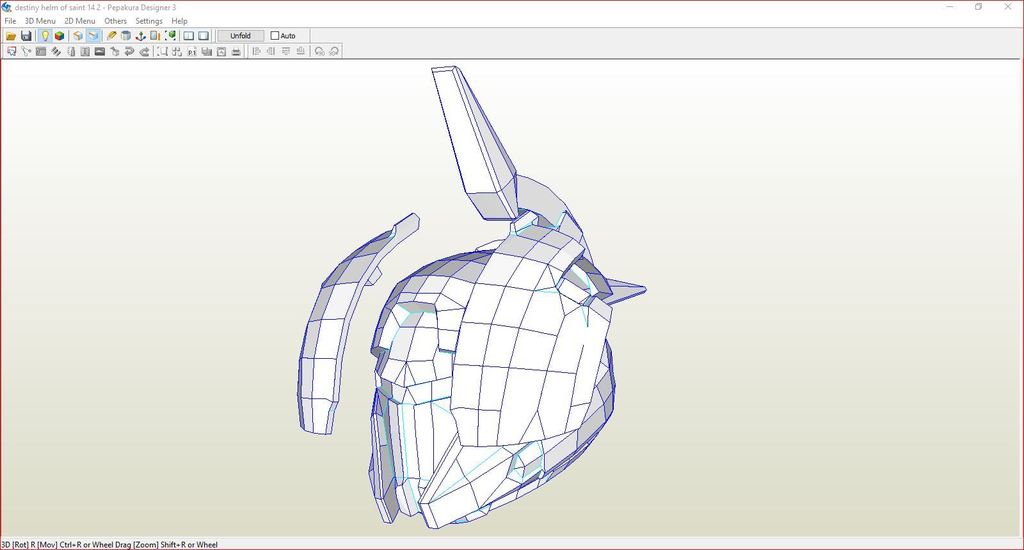Click the diagonal stripes edge icon

(56, 52)
